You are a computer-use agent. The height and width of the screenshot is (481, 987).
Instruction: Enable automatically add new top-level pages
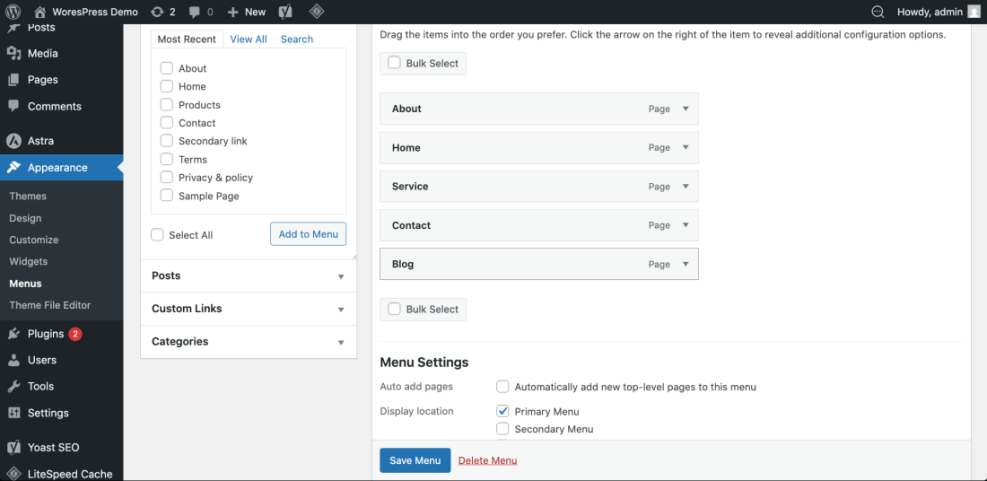[502, 387]
